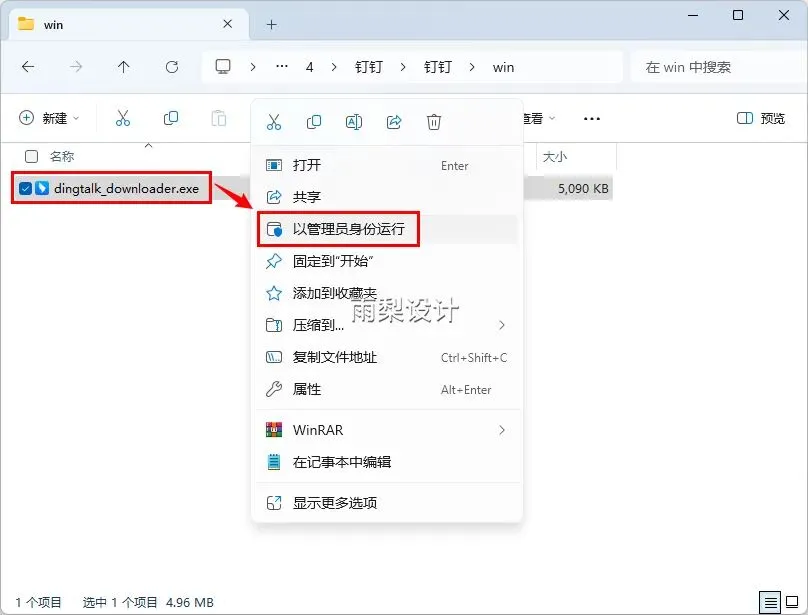
Task: Select 显示更多选项
Action: [x=386, y=503]
